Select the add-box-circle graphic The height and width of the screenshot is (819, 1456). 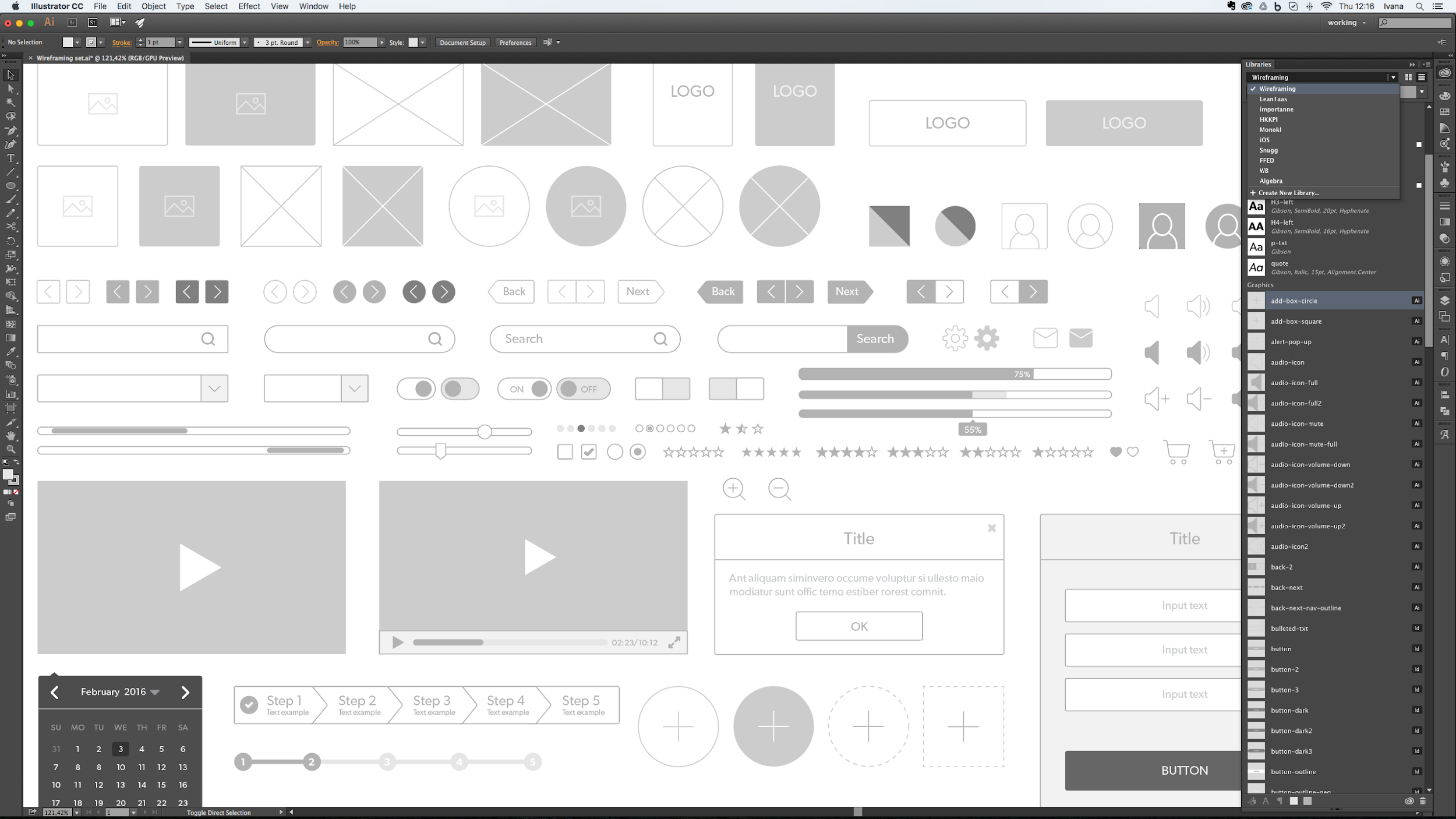click(x=1335, y=300)
